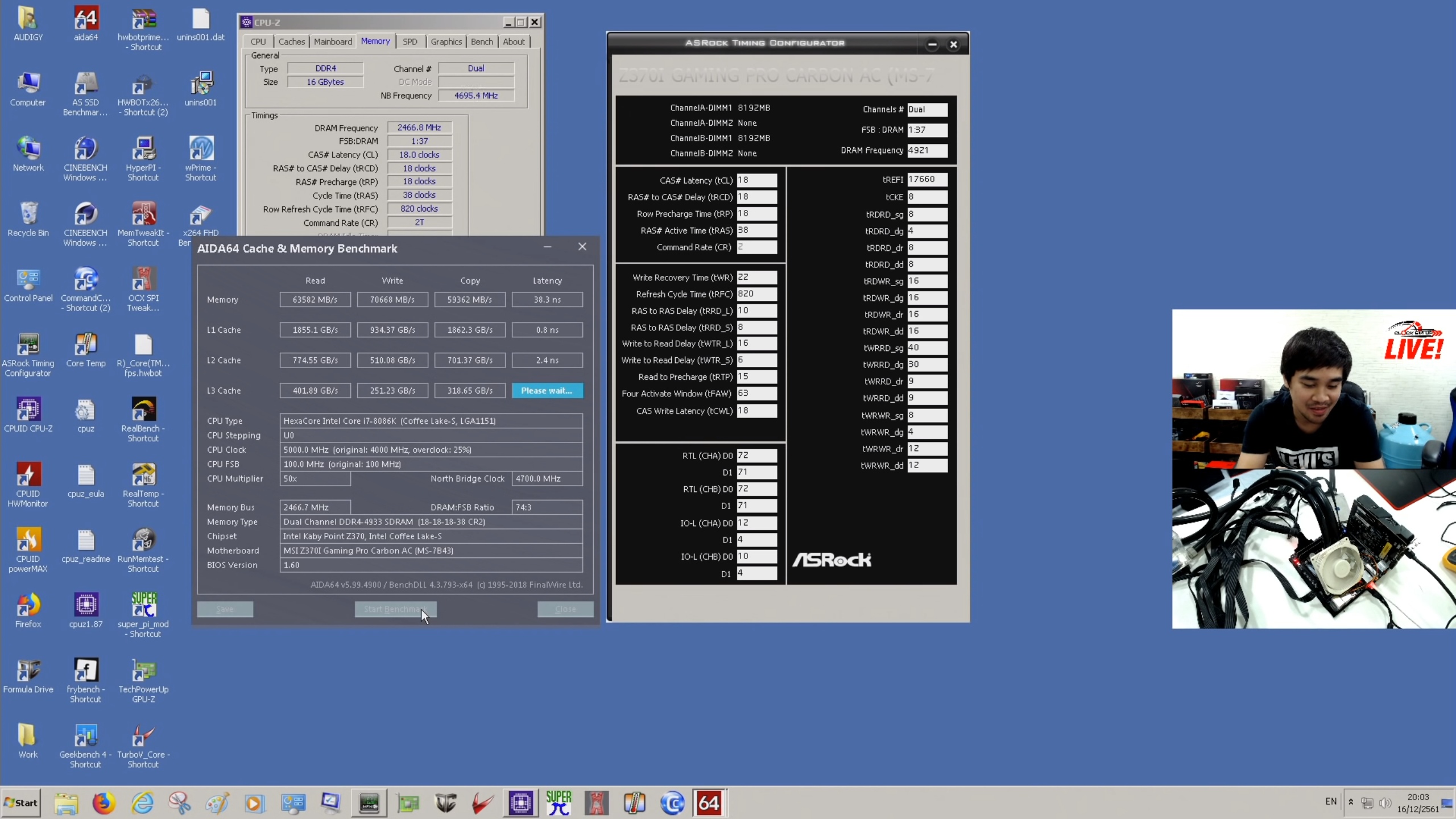Viewport: 1456px width, 819px height.
Task: Click the Close button in AIDA64 benchmark
Action: (x=565, y=609)
